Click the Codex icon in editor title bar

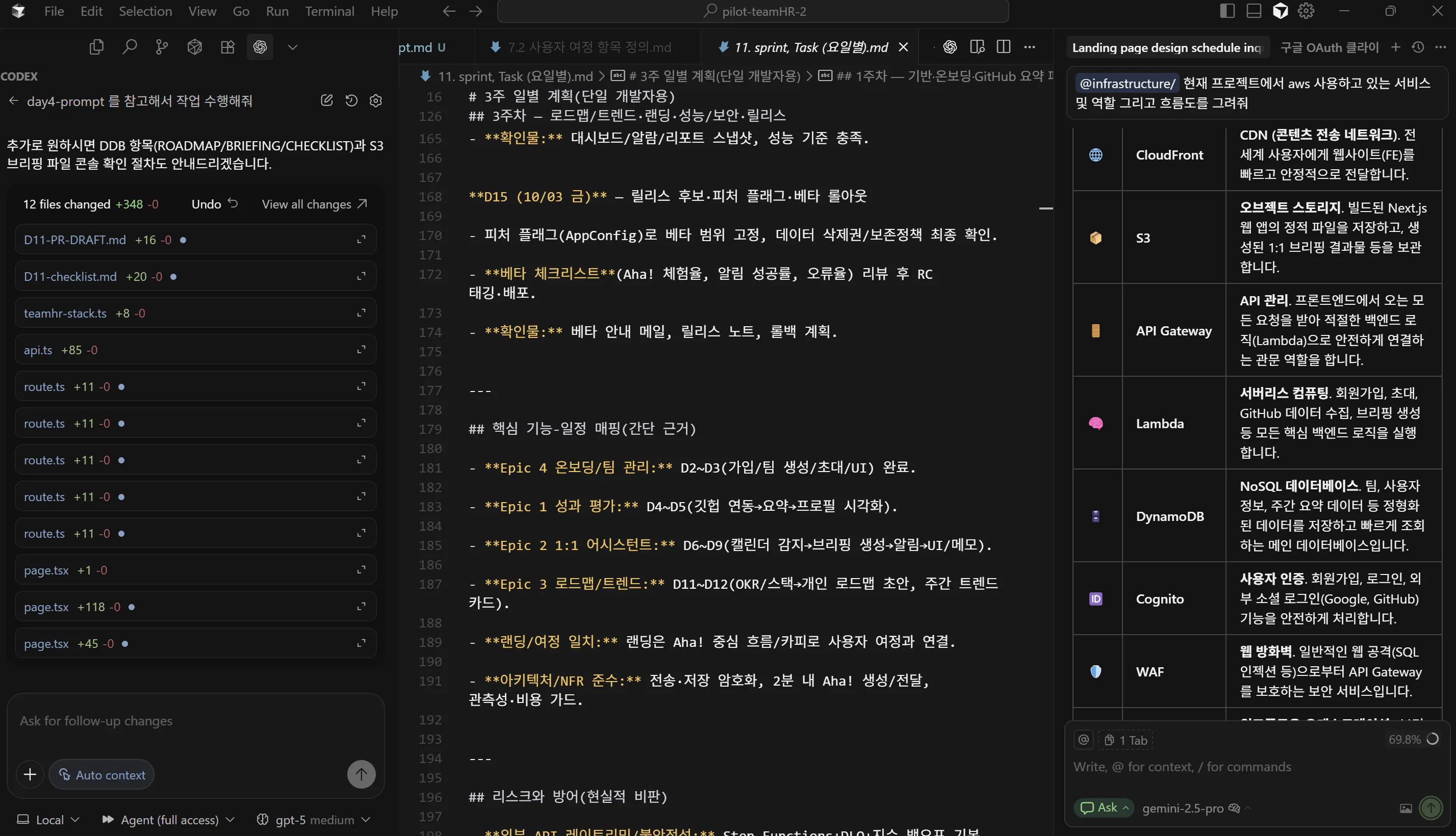click(x=950, y=47)
